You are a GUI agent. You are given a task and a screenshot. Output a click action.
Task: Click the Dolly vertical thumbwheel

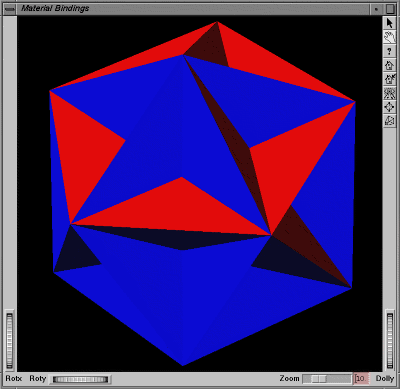tap(389, 340)
